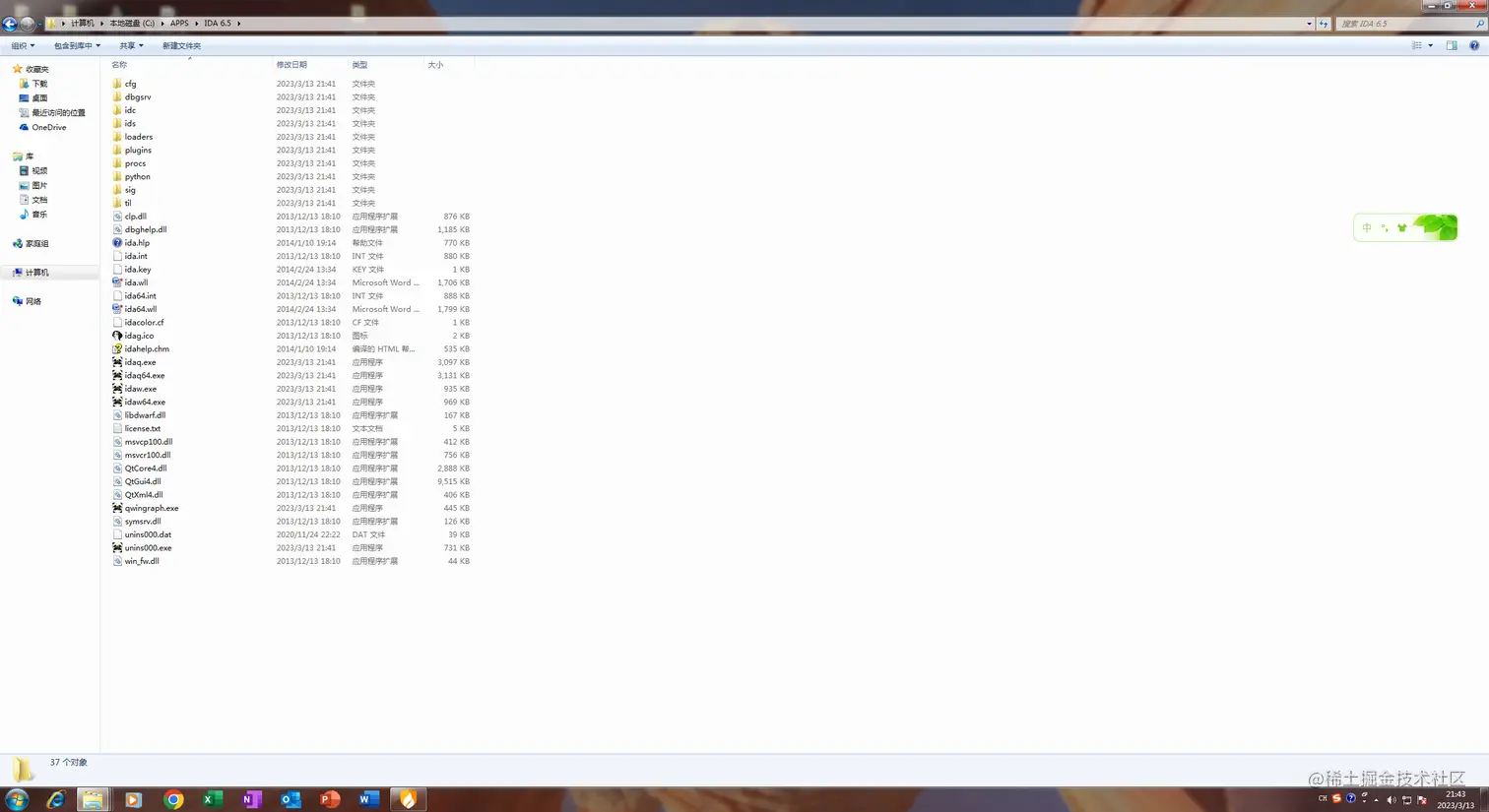Select the python folder icon
This screenshot has width=1489, height=812.
(x=117, y=177)
